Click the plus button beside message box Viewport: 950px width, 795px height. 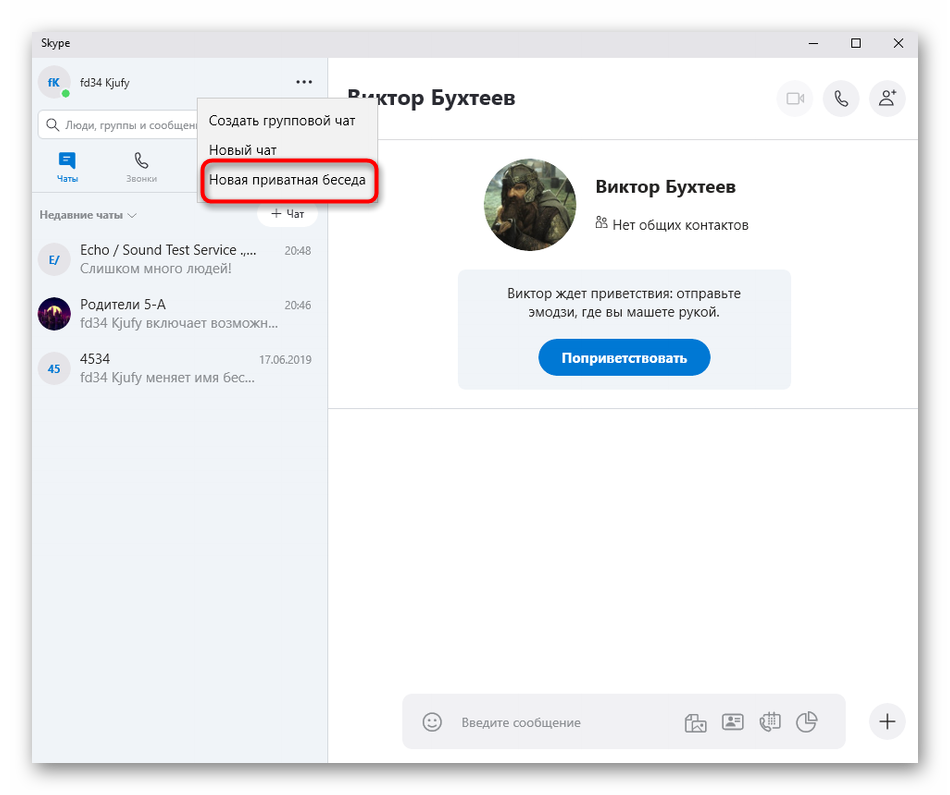click(887, 721)
